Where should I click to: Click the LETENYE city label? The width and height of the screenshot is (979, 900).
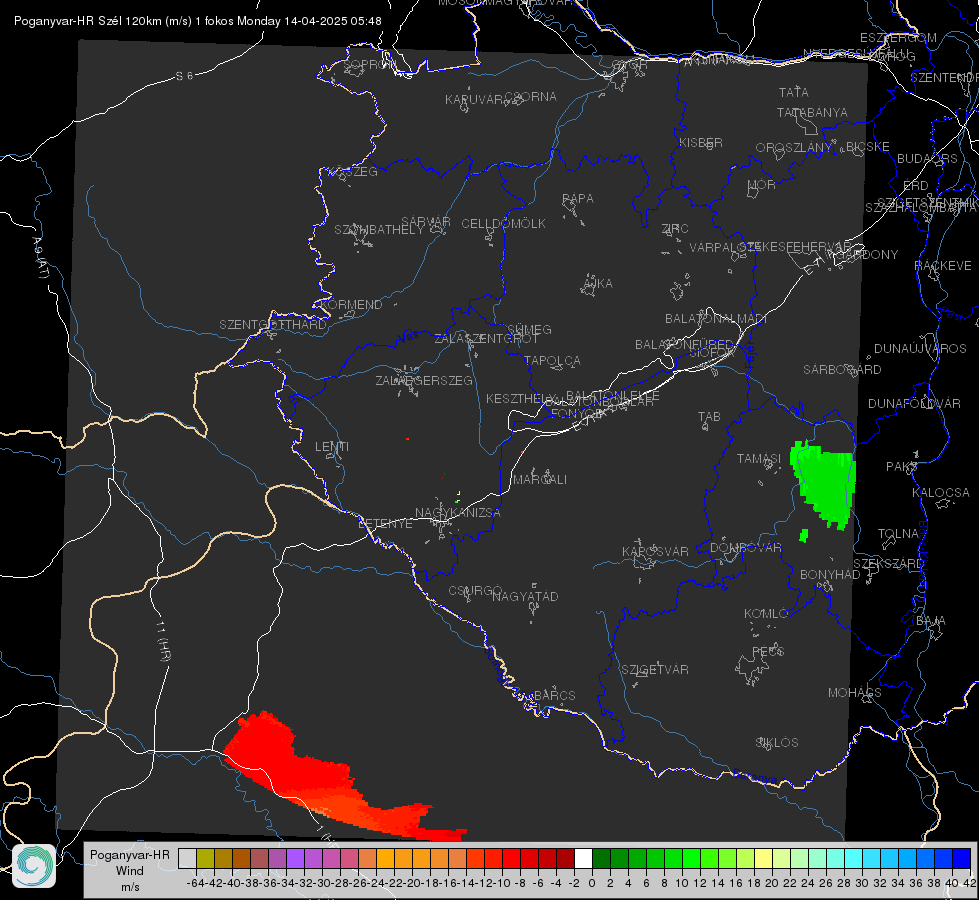(385, 523)
